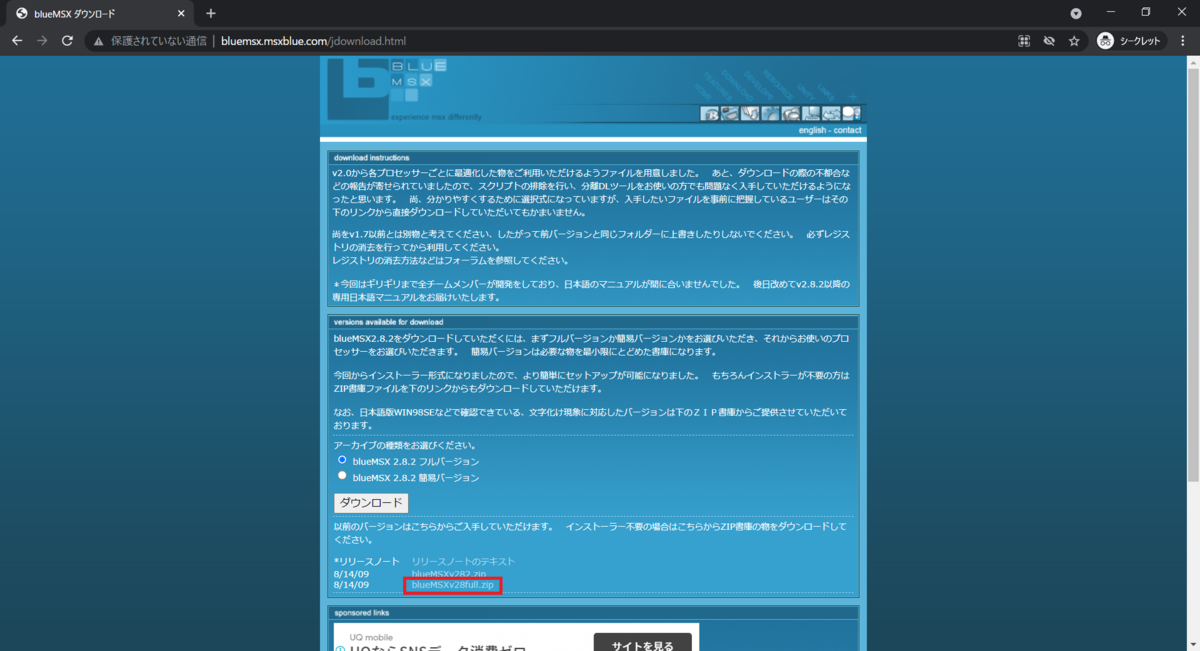Screen dimensions: 1200x651
Task: Open the Develope navigation icon
Action: pyautogui.click(x=770, y=113)
